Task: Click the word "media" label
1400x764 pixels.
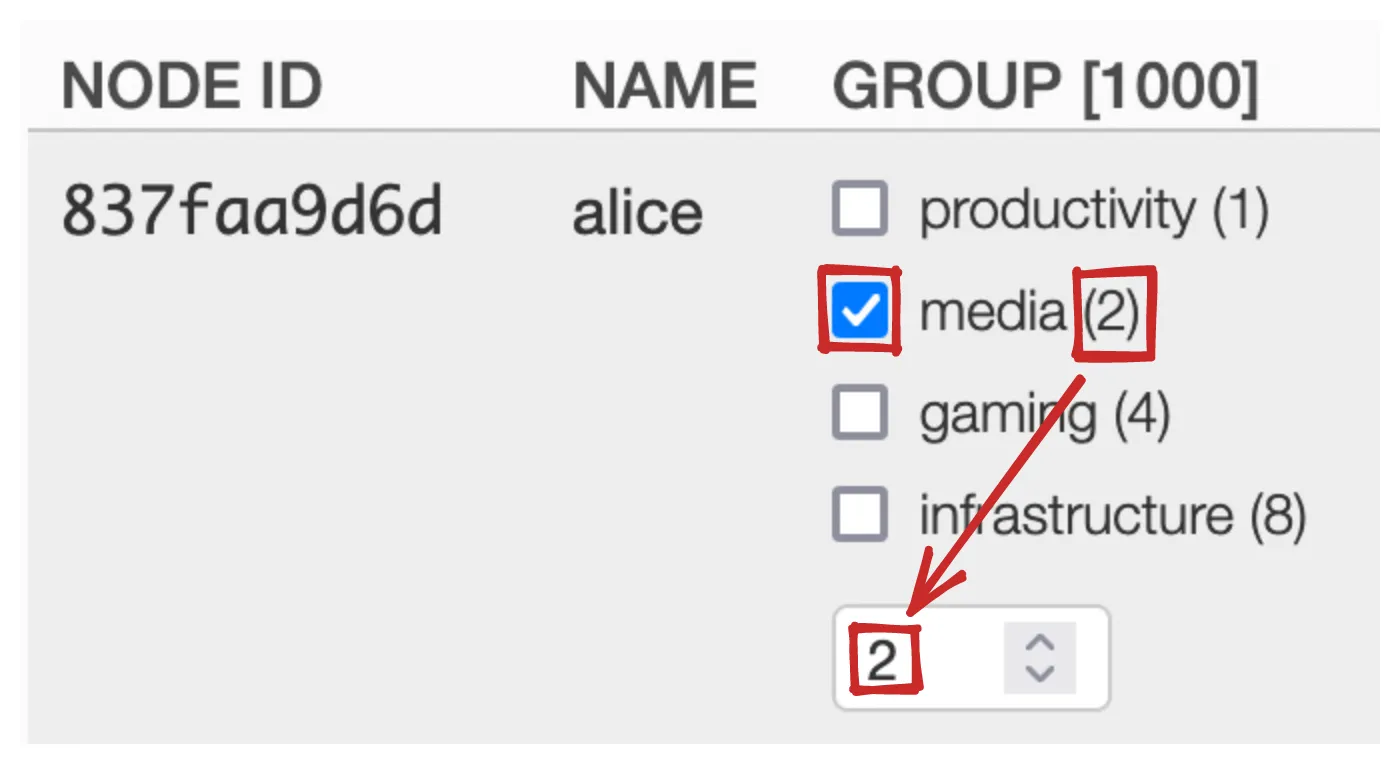Action: tap(992, 312)
